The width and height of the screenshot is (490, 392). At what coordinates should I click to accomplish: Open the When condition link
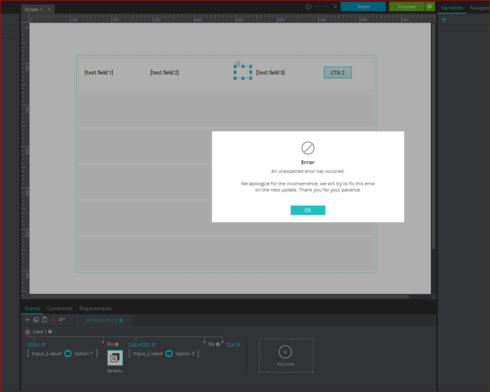33,344
